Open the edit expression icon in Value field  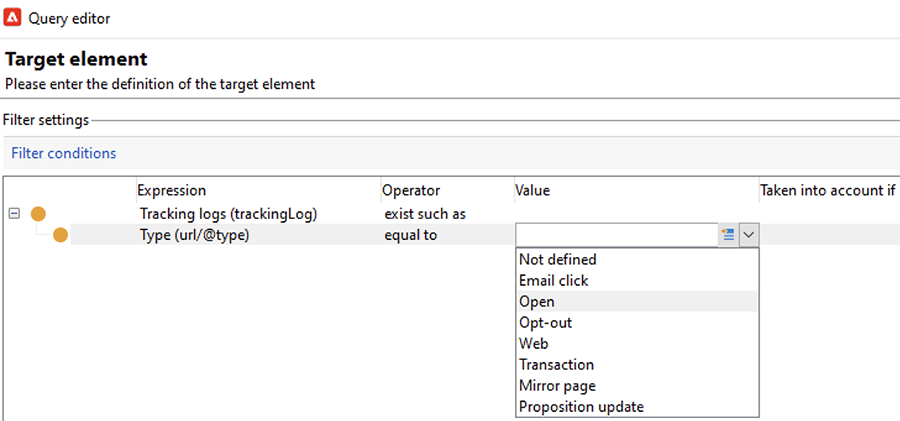point(727,235)
